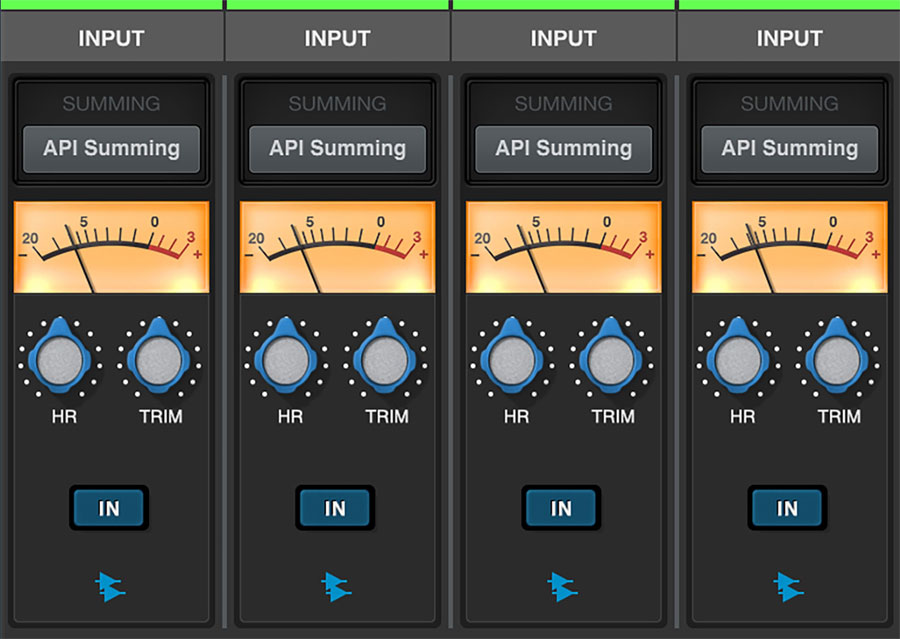The image size is (900, 639).
Task: Select the second channel's INPUT header
Action: (338, 38)
